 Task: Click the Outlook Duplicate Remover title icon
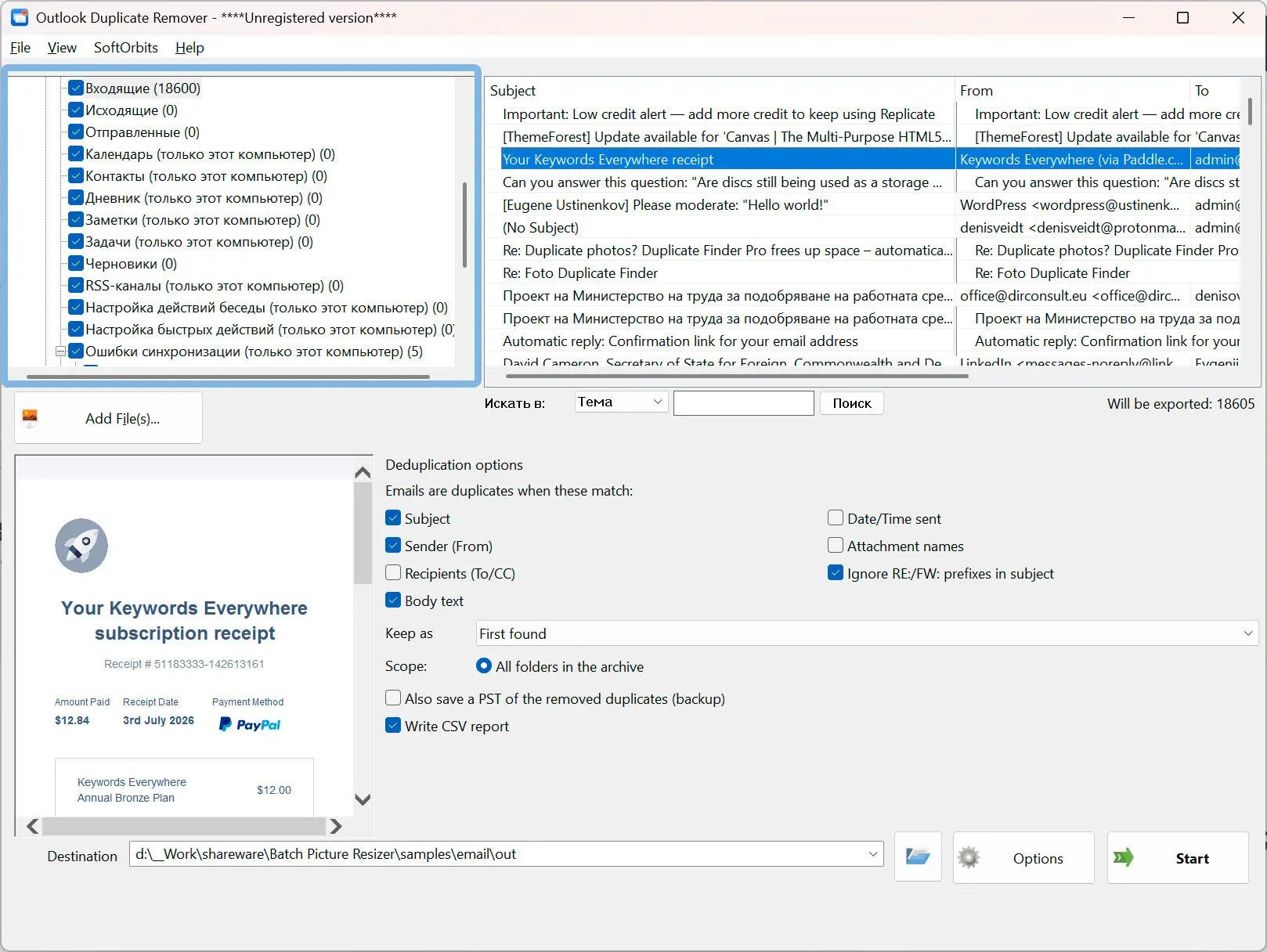20,17
